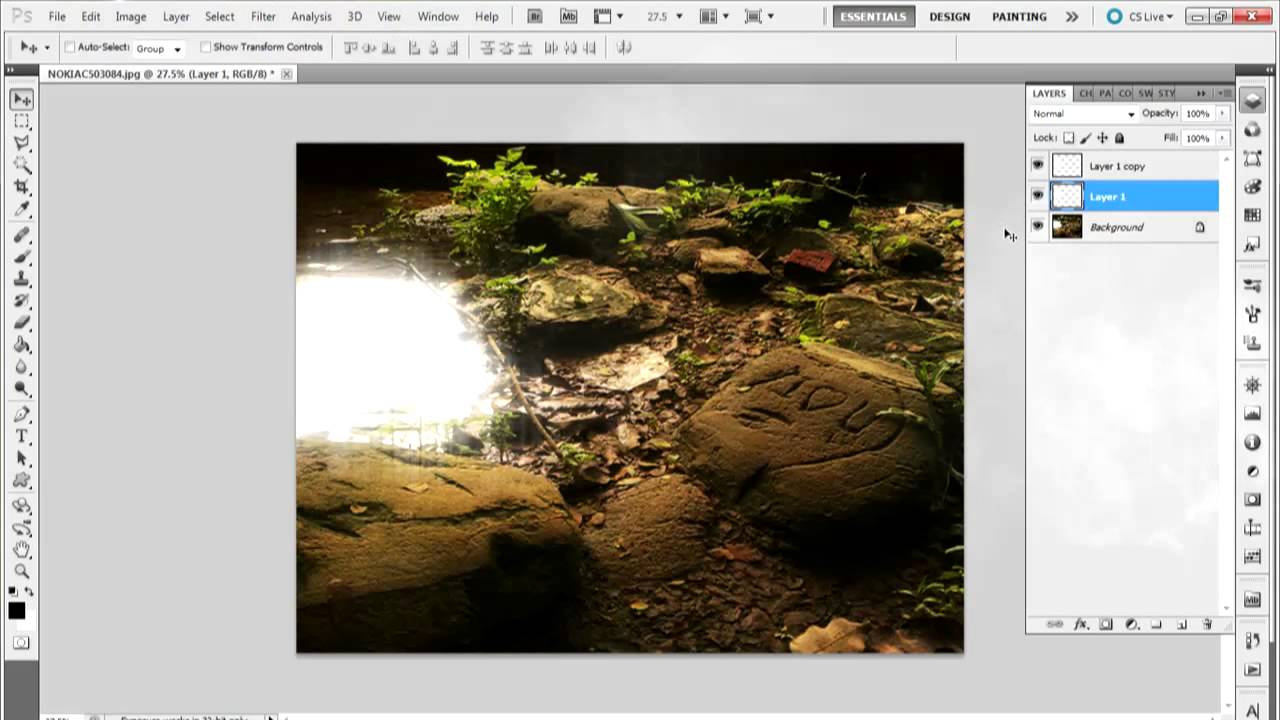Open the Filter menu
The height and width of the screenshot is (720, 1280).
pos(264,17)
